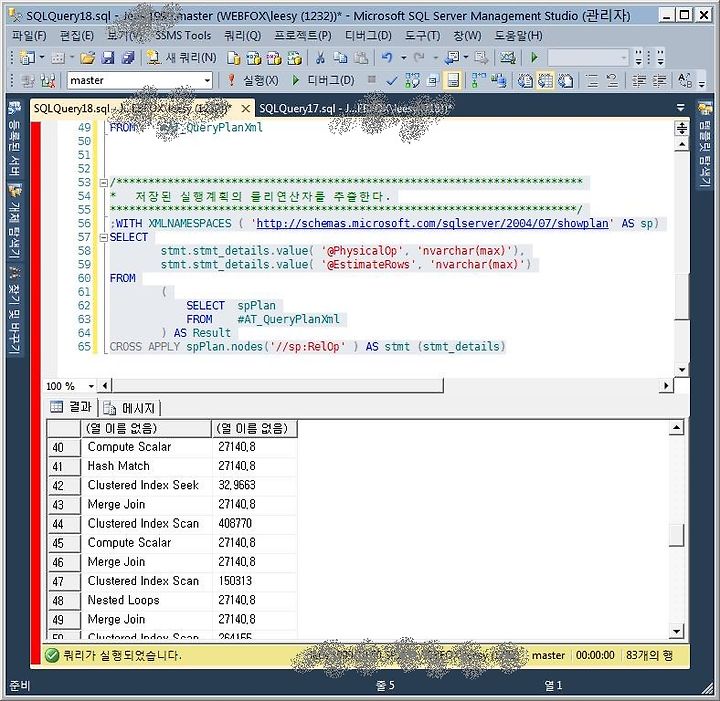Open the Navigate Backward dropdown arrow
The width and height of the screenshot is (720, 701).
pyautogui.click(x=465, y=57)
